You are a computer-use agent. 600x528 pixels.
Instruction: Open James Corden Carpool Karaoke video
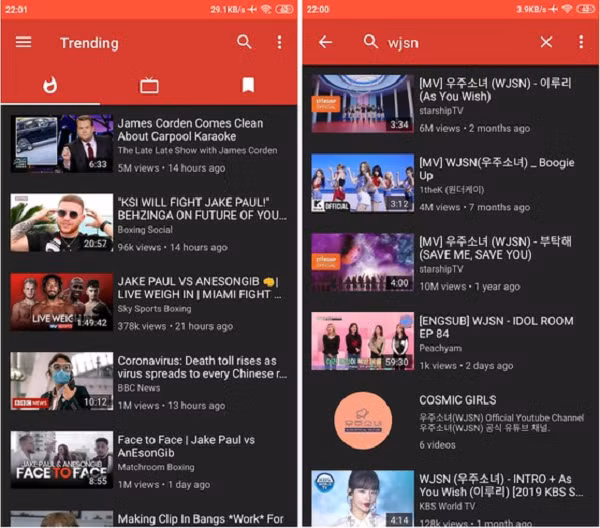[x=149, y=143]
